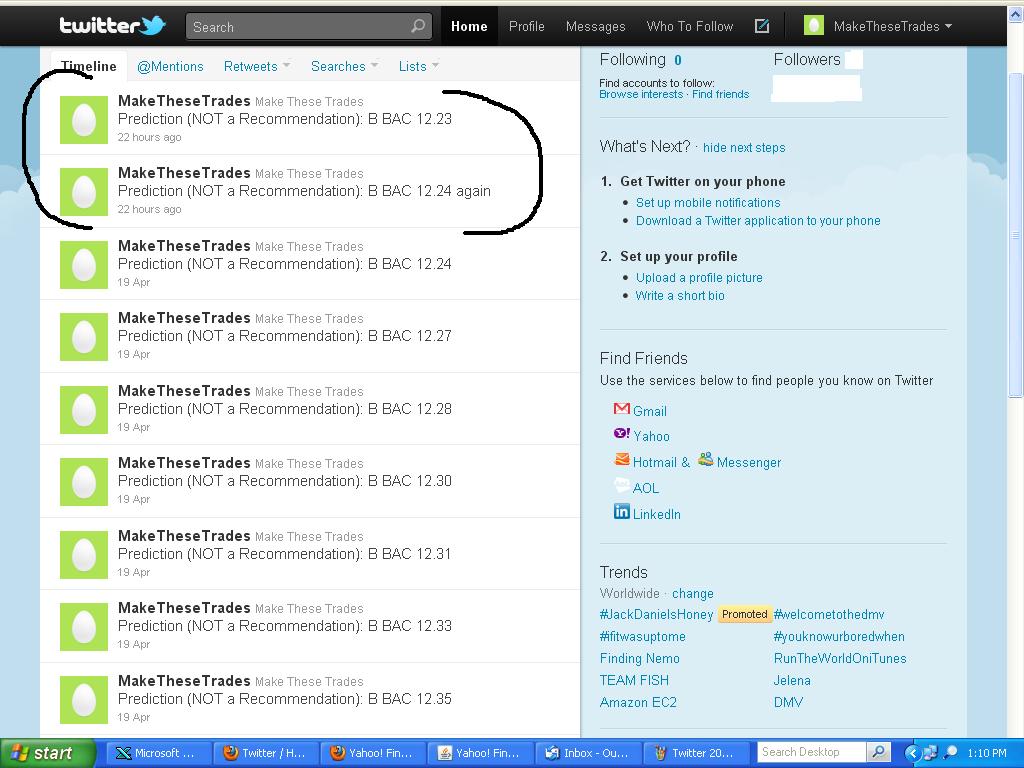Click MakeTheseTrades name on tweet B BAC 12.24 again
Screen dimensions: 1024x768
click(184, 173)
